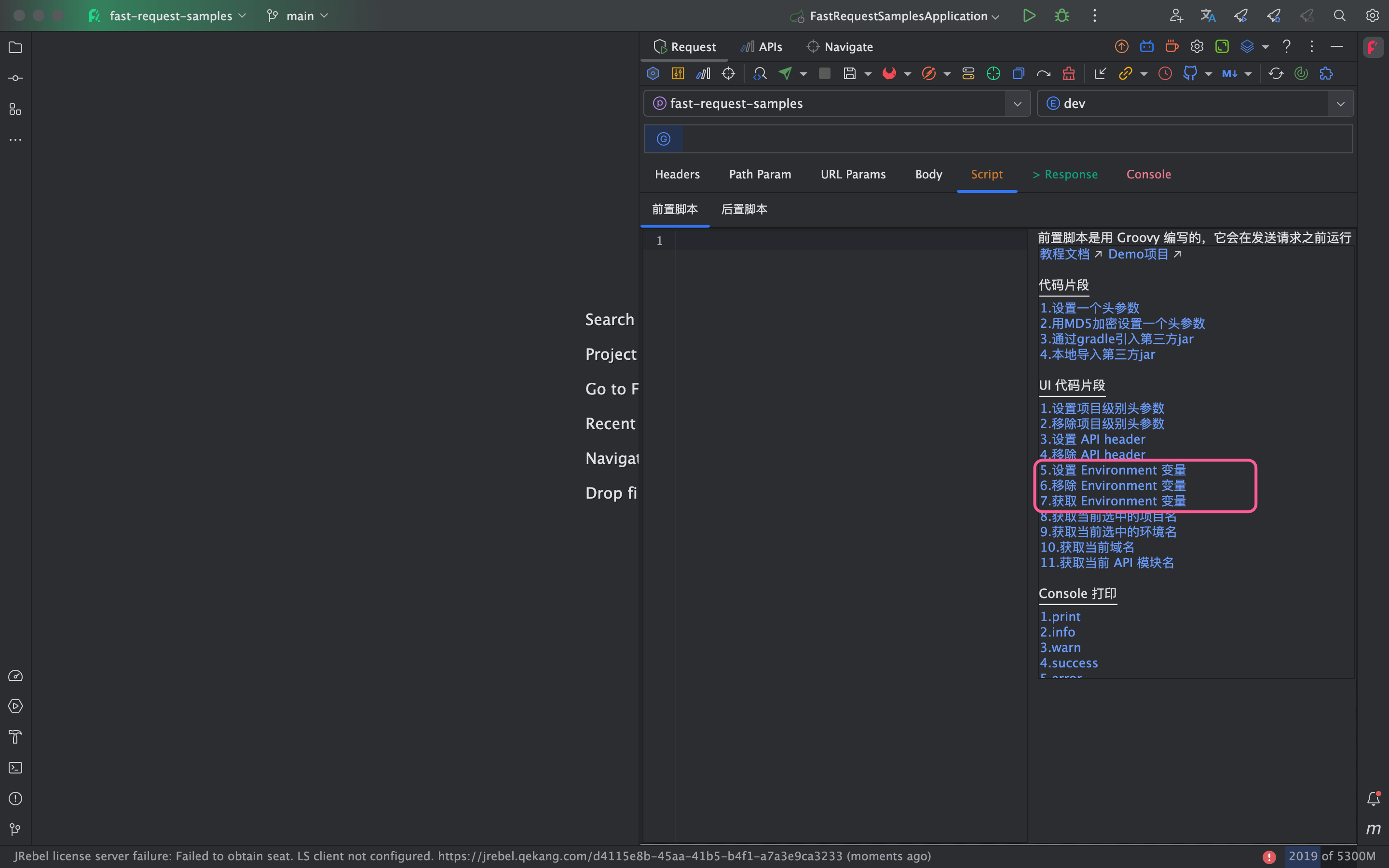1389x868 pixels.
Task: Run FastRequestSamplesApplication with green play icon
Action: pos(1029,15)
